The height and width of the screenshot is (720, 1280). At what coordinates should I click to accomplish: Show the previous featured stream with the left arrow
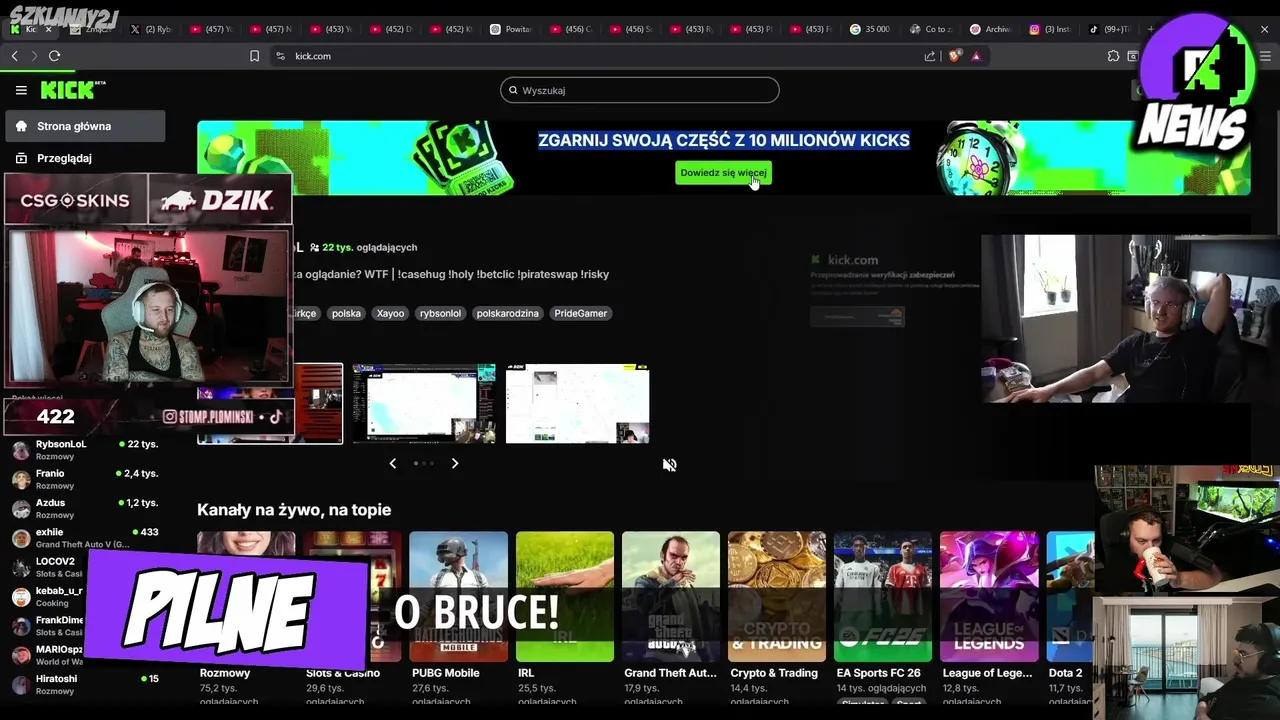(392, 463)
